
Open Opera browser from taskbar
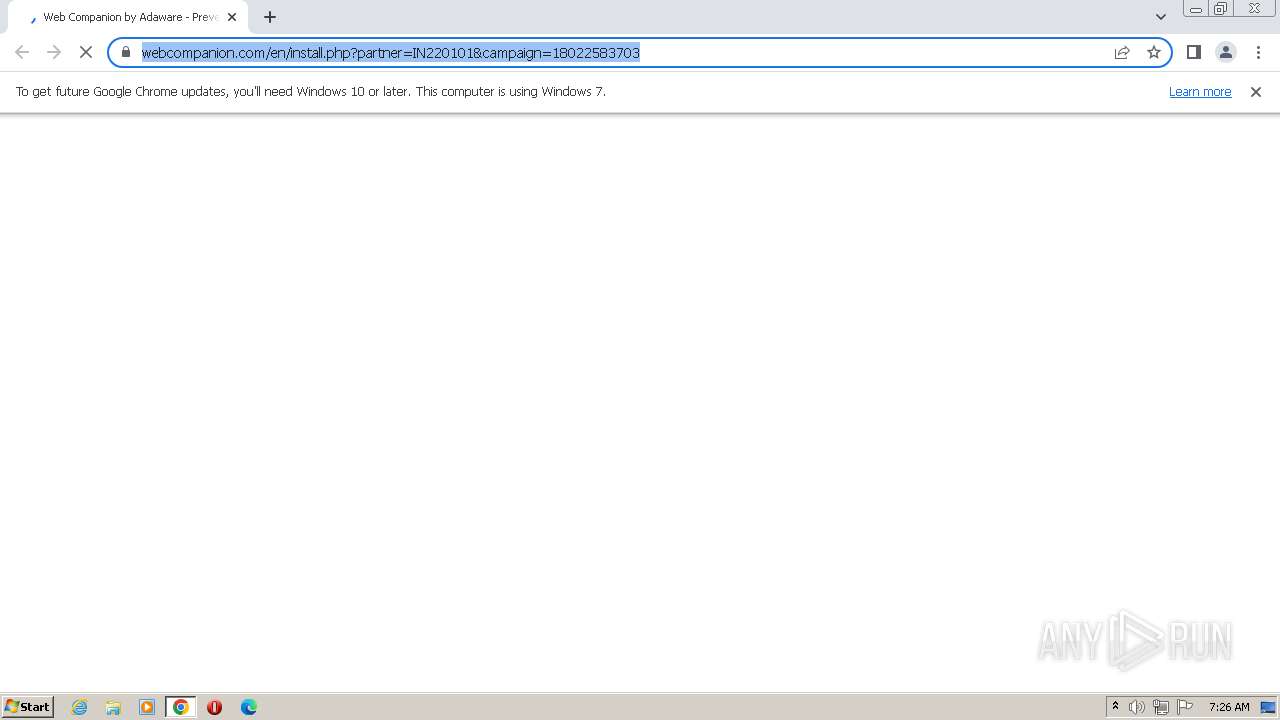tap(214, 707)
